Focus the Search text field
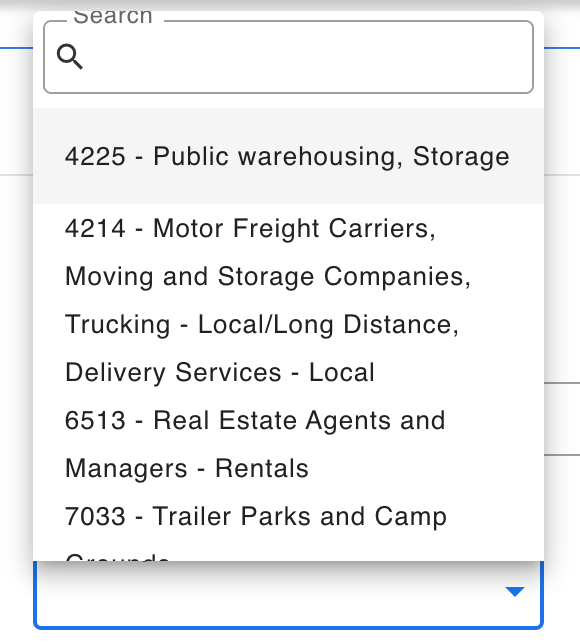580x644 pixels. (288, 57)
